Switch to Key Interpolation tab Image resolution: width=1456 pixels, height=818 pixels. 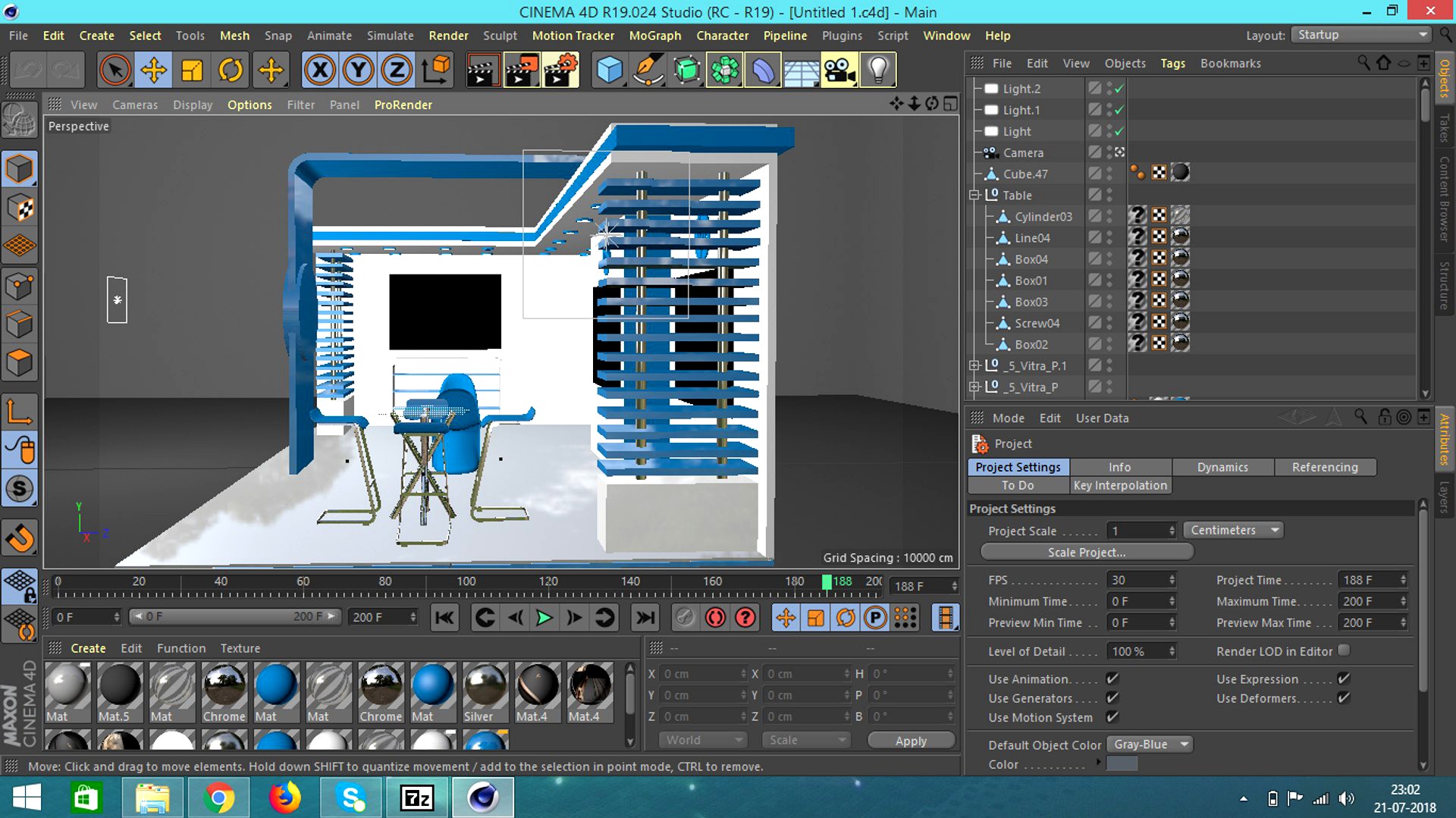click(x=1120, y=485)
